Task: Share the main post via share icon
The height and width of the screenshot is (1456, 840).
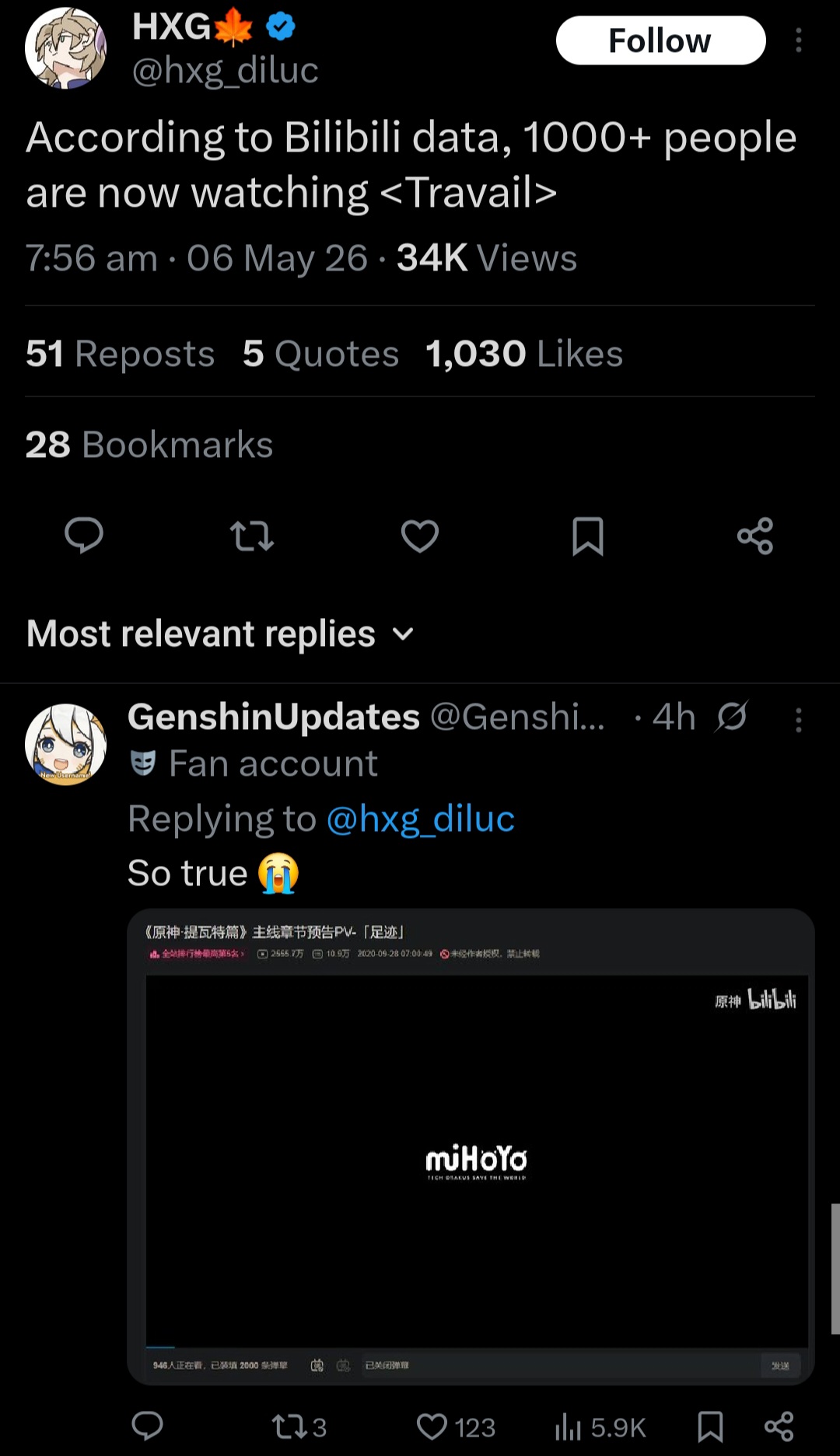Action: 755,536
